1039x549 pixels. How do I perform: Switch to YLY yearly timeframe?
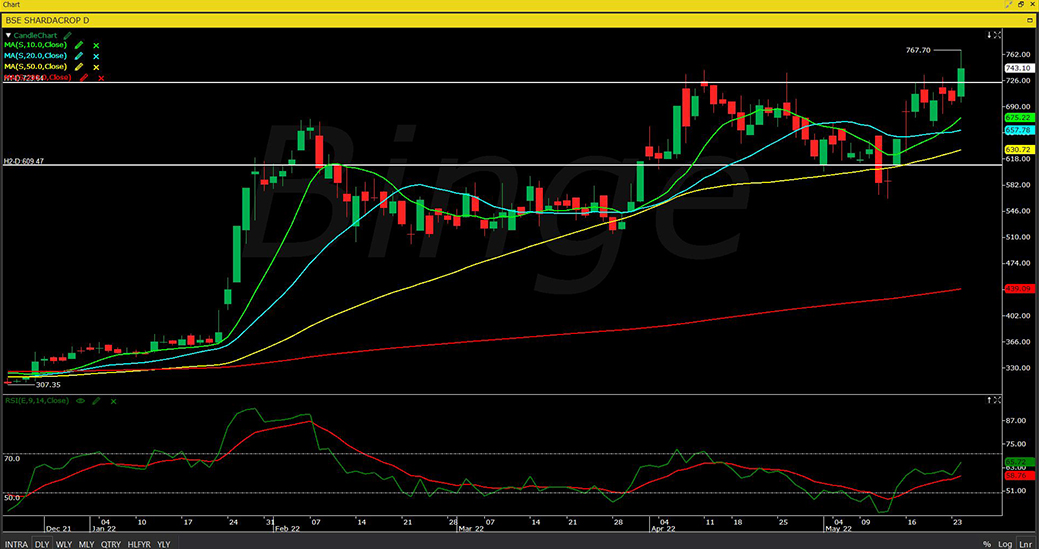(x=163, y=544)
